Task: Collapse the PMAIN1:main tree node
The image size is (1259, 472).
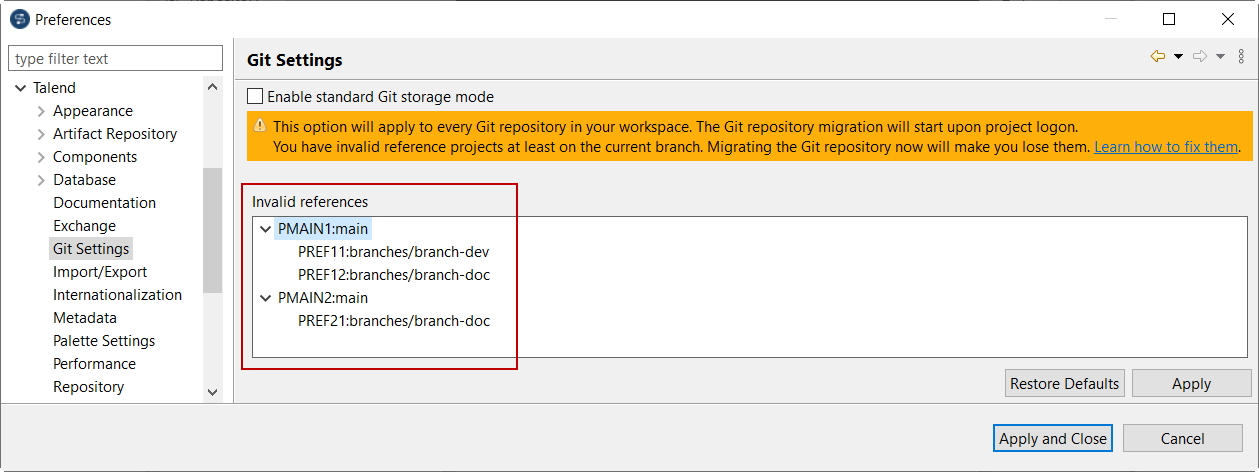Action: tap(265, 229)
